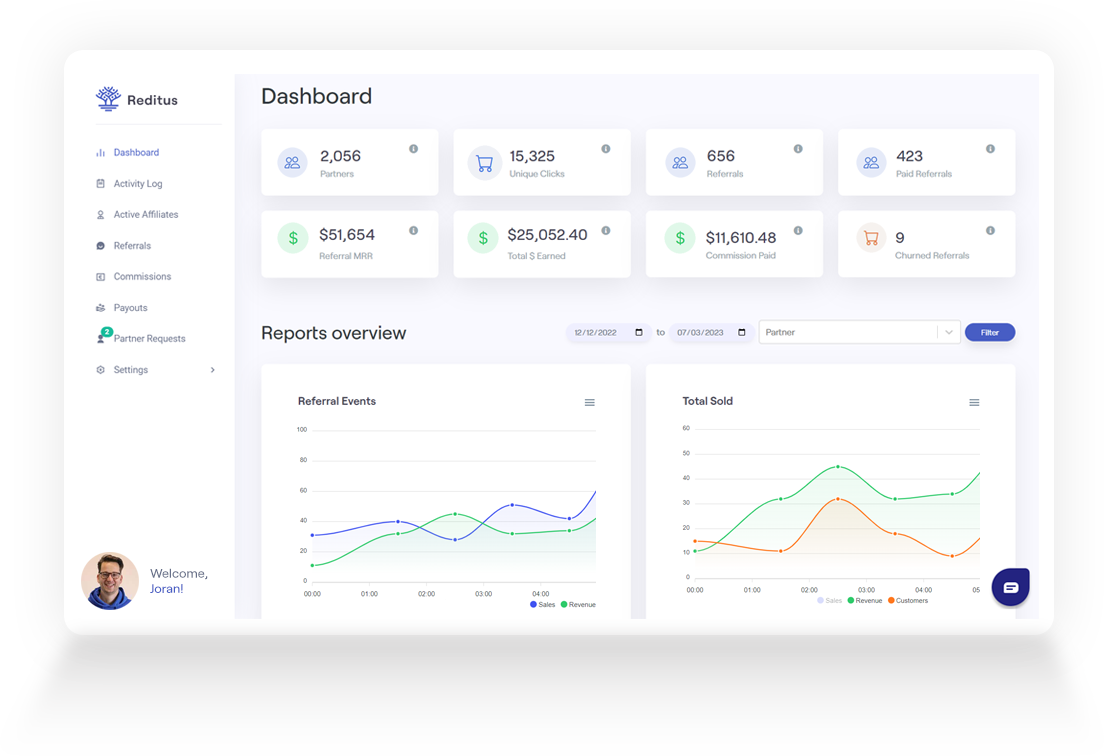Image resolution: width=1104 pixels, height=756 pixels.
Task: Select Payouts in the sidebar menu
Action: pyautogui.click(x=131, y=307)
